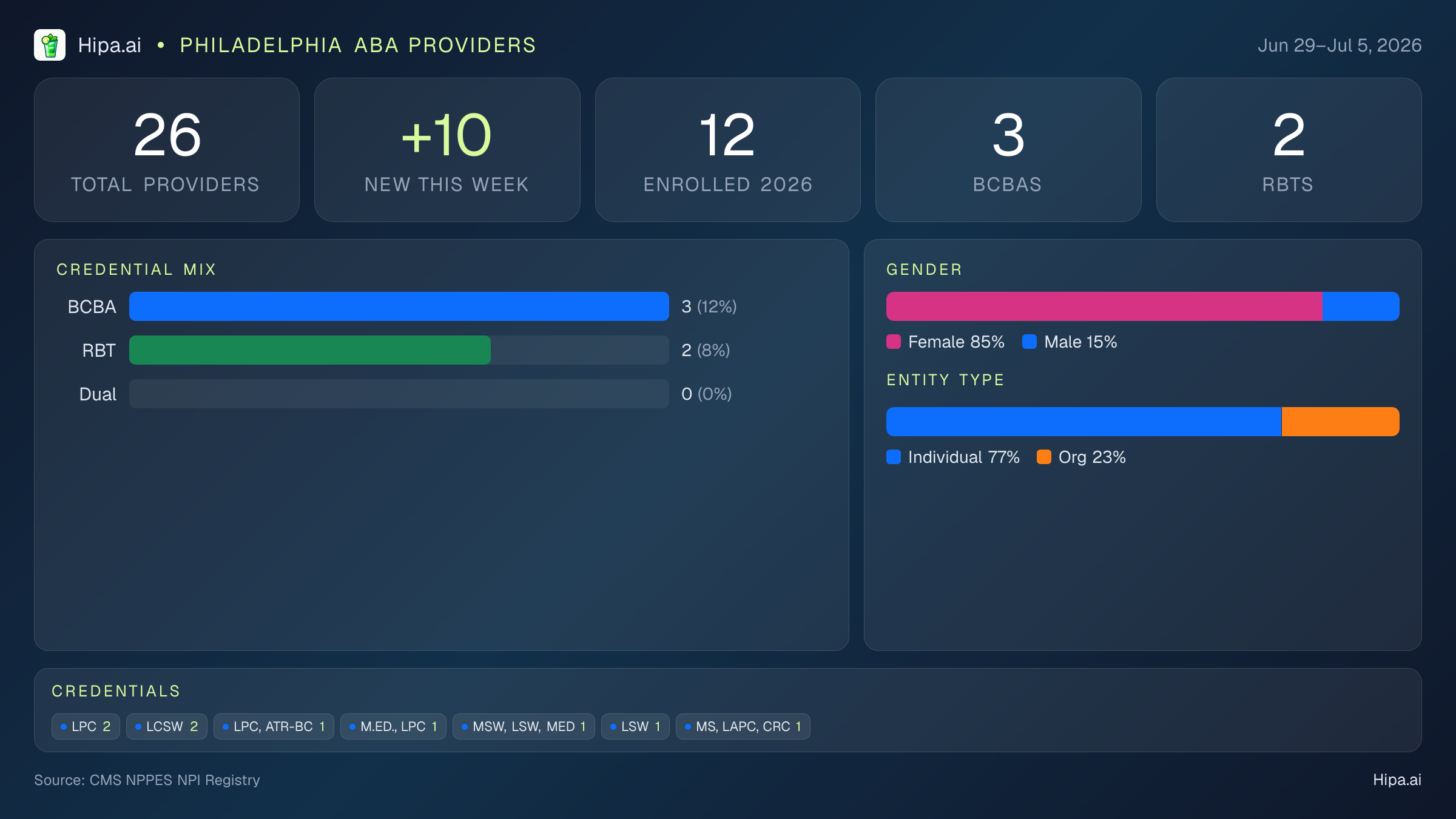Click the blue Individual legend swatch
This screenshot has height=819, width=1456.
pos(894,457)
